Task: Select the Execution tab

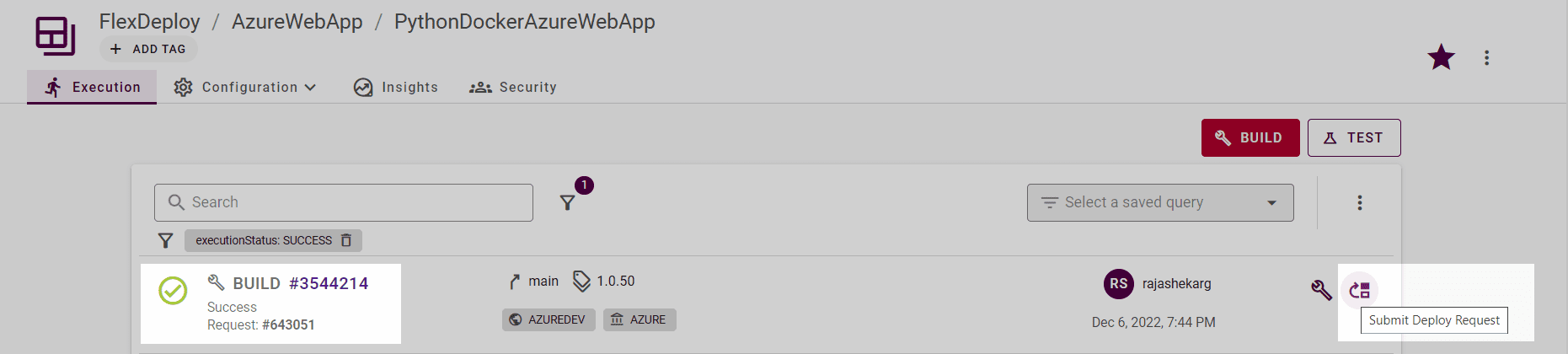Action: click(92, 87)
